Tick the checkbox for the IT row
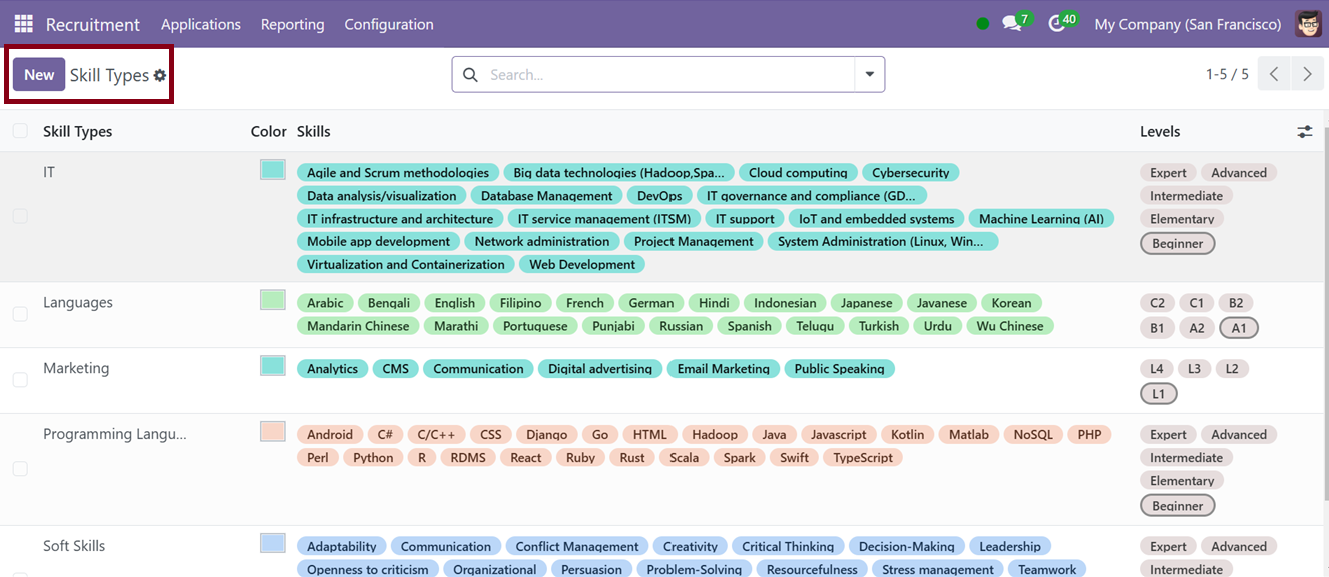The height and width of the screenshot is (577, 1329). [20, 216]
